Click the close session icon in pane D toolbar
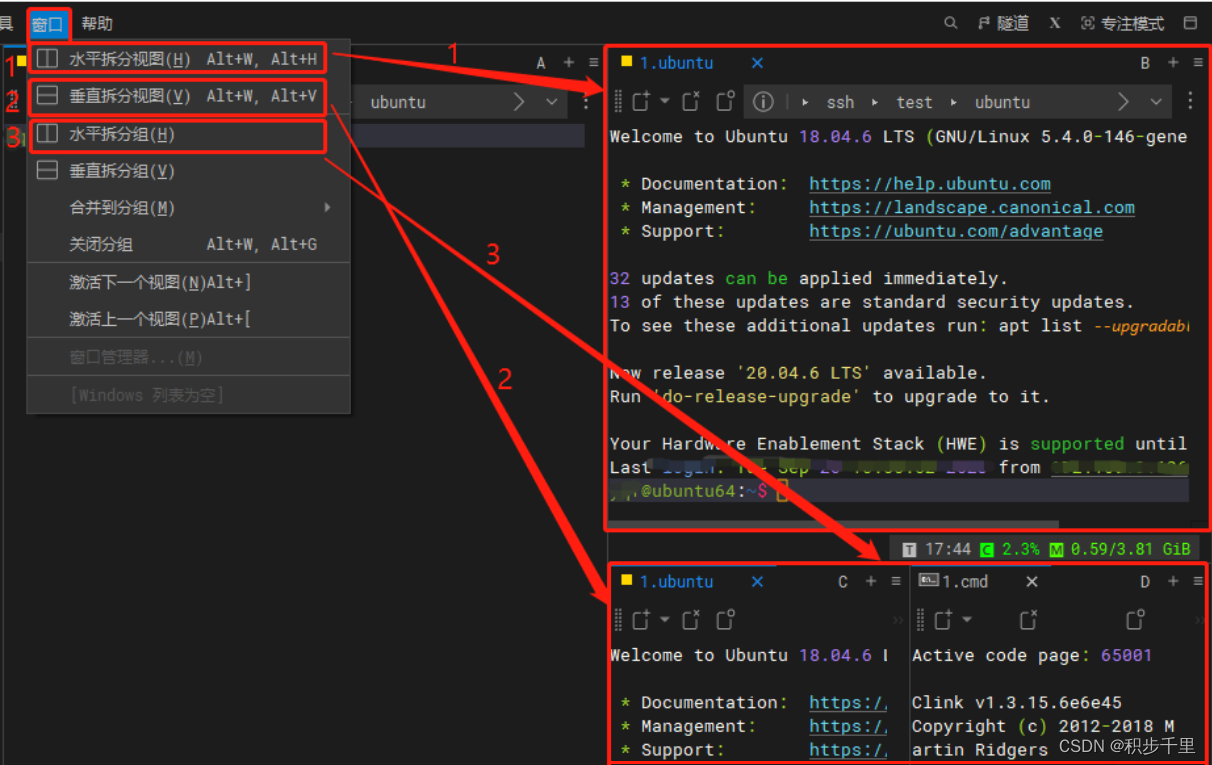Viewport: 1212px width, 765px height. point(1029,620)
